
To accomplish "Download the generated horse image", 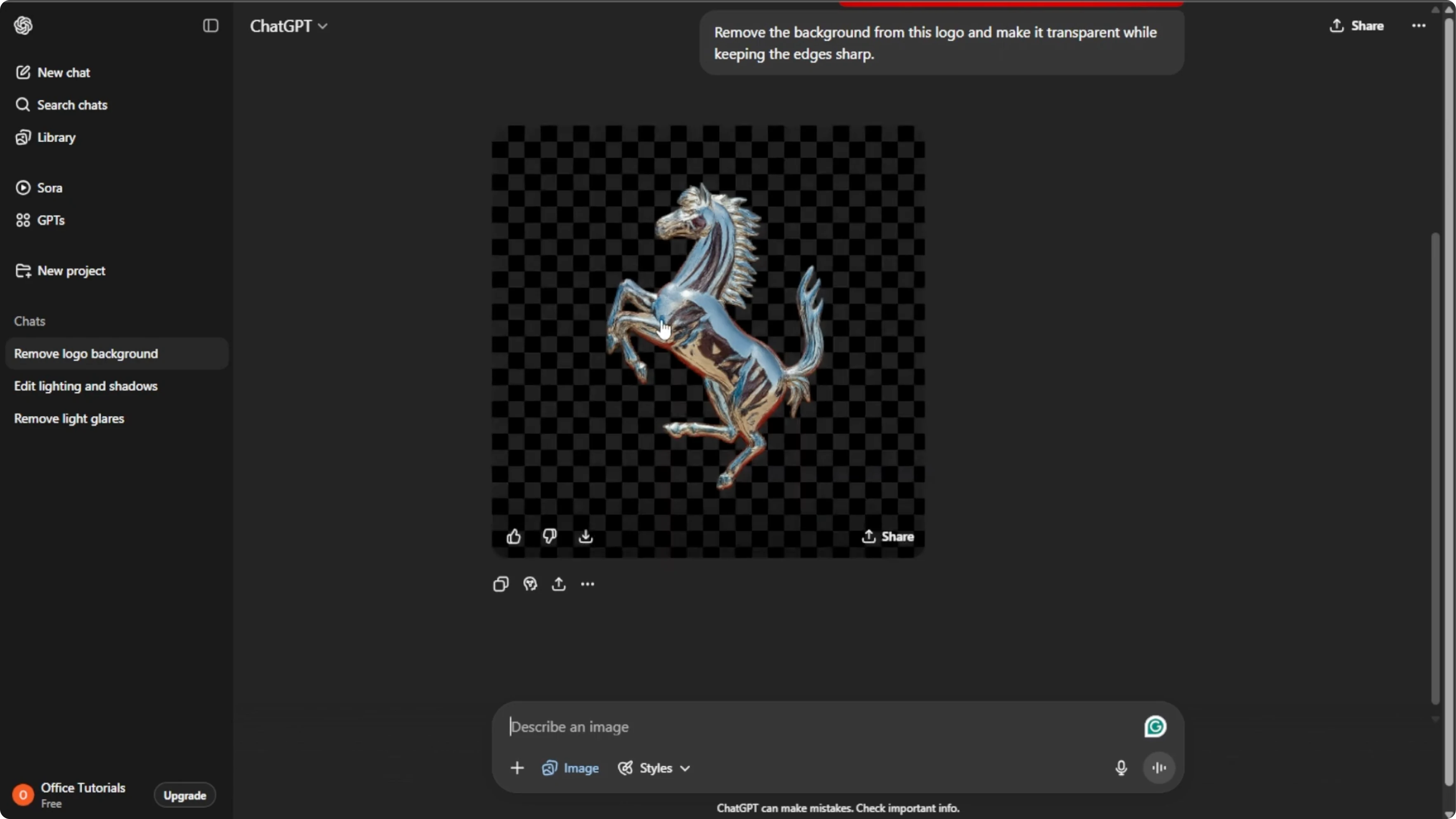I will point(586,536).
